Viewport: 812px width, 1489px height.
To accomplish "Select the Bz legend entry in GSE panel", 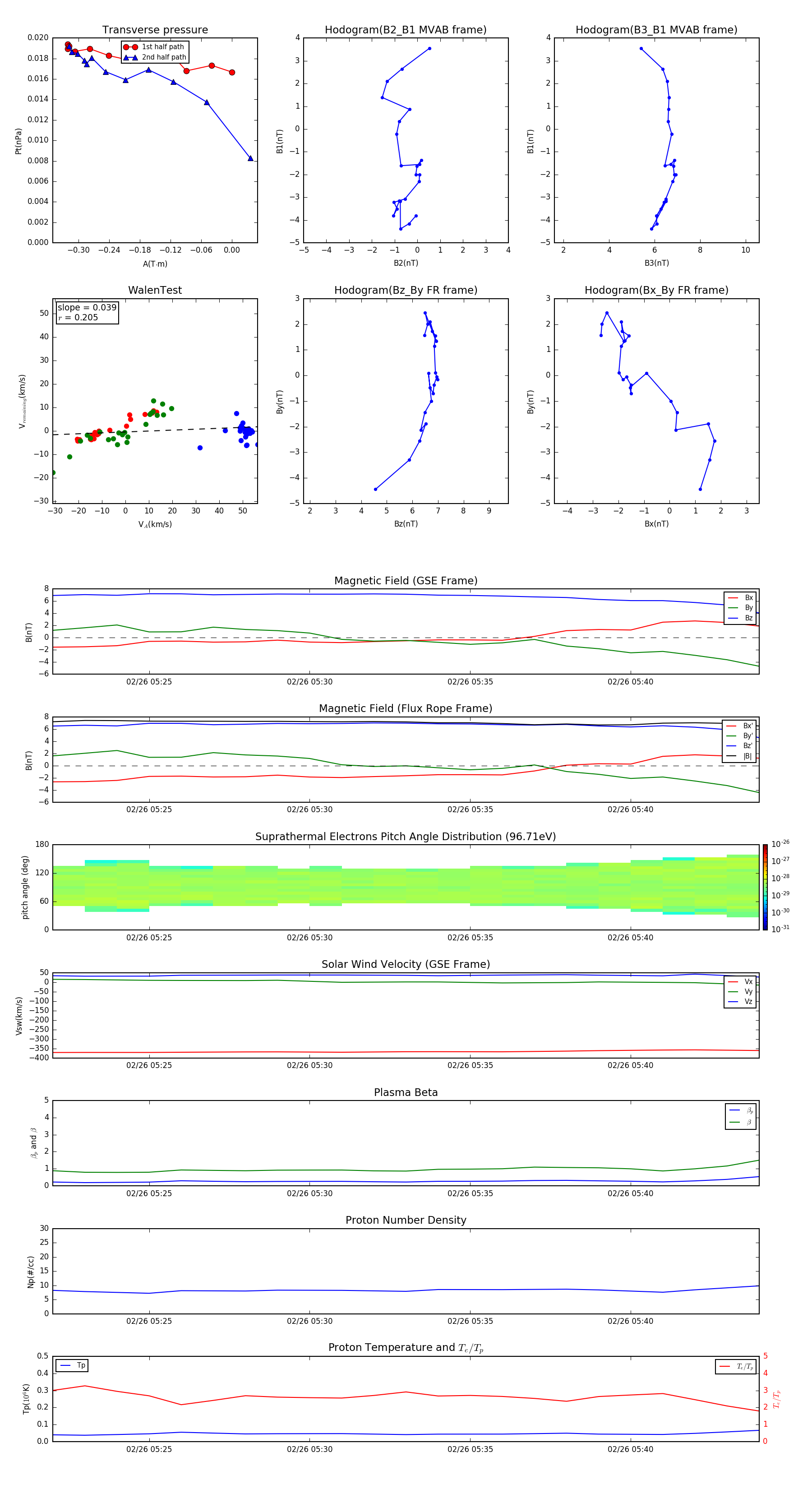I will coord(740,619).
